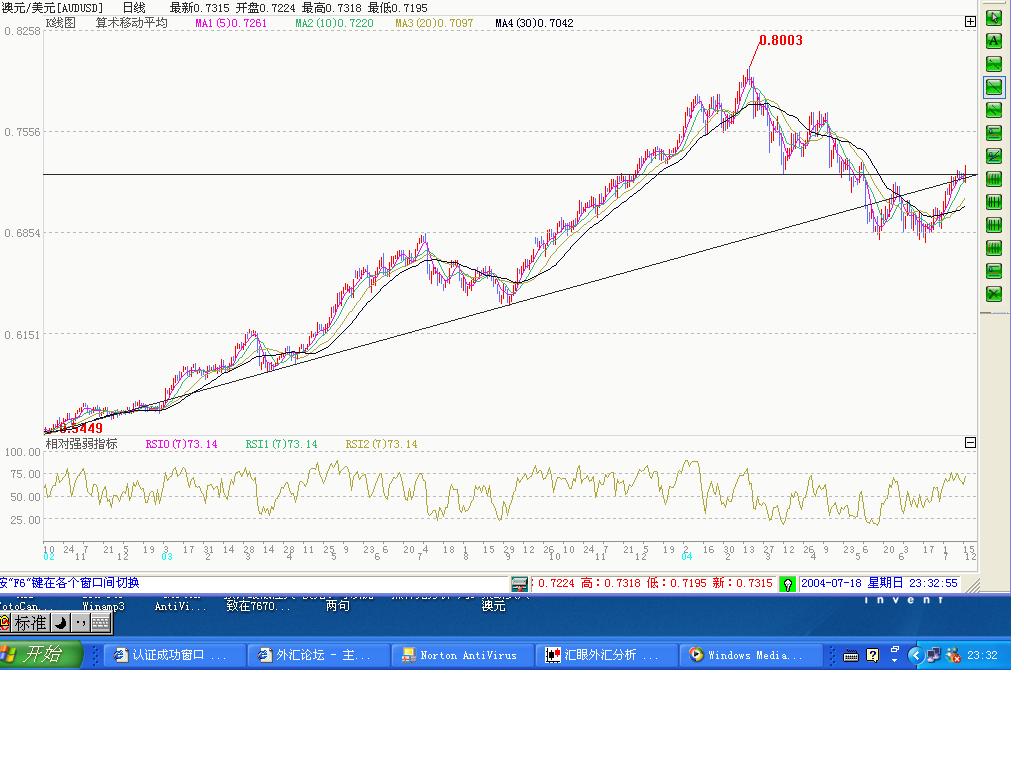Pick the line tool directly below the 'A' tool

pos(993,63)
